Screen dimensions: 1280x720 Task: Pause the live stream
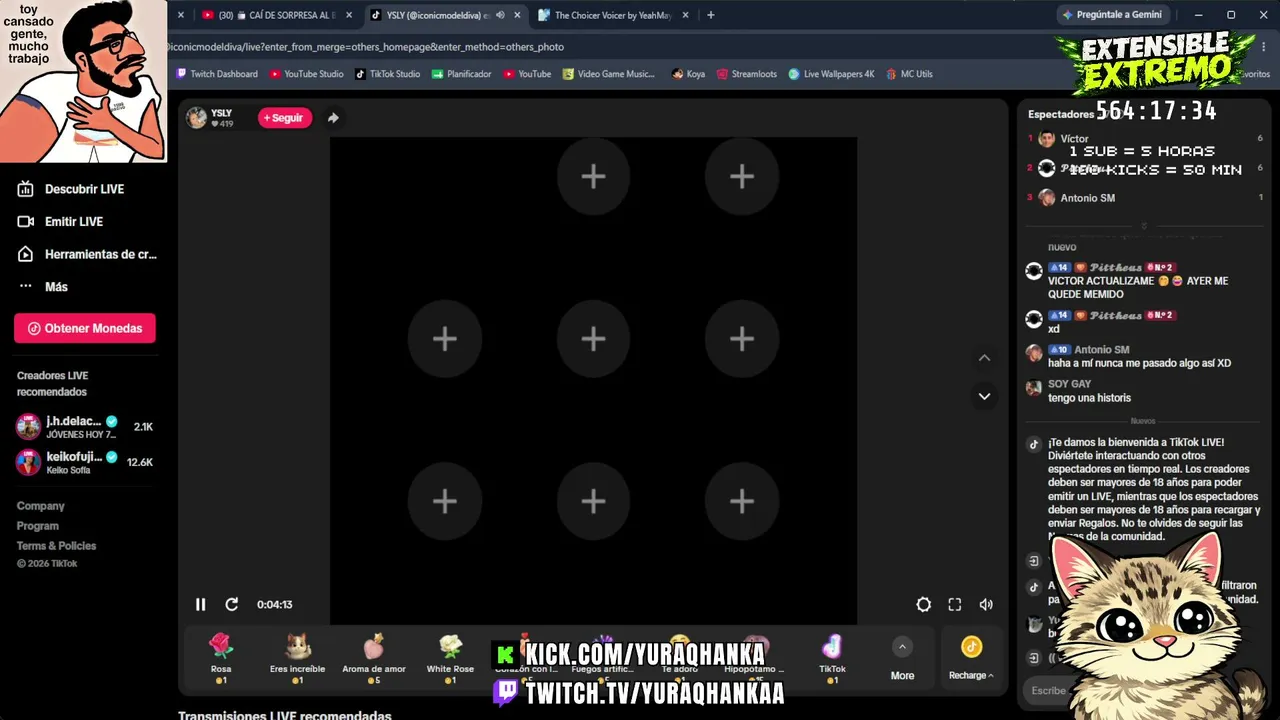(200, 604)
